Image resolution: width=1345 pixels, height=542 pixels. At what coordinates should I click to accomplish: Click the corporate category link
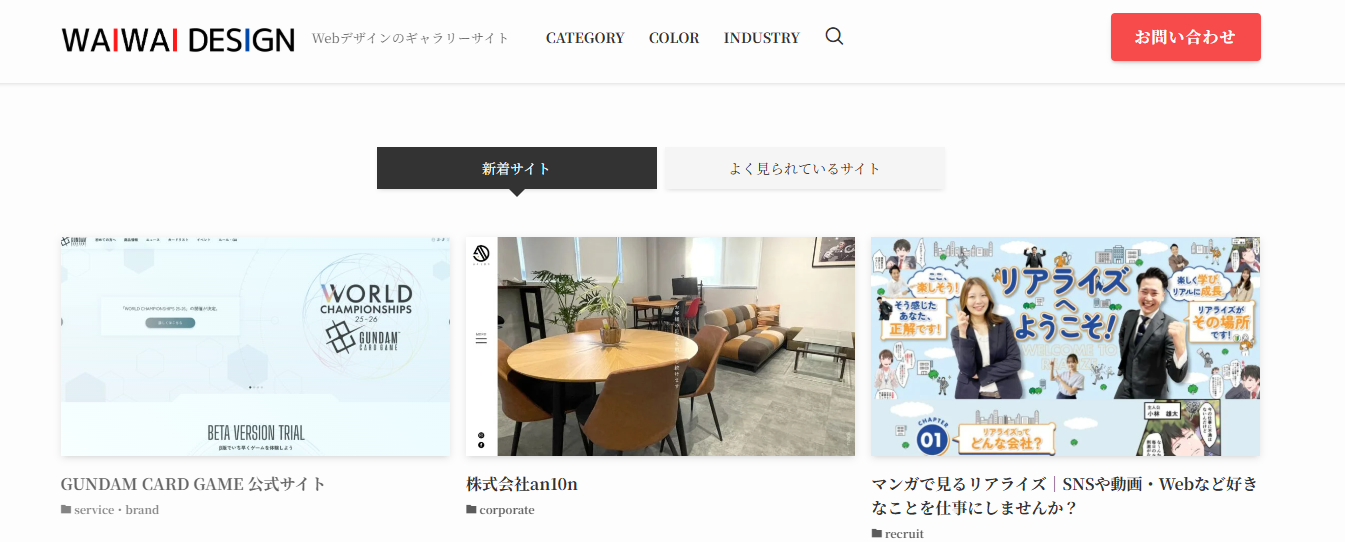tap(506, 510)
